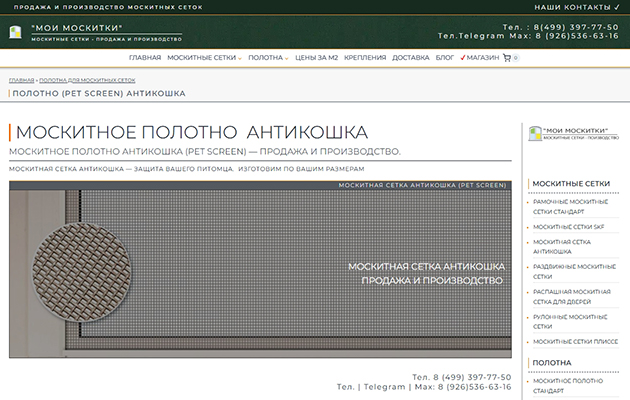Image resolution: width=630 pixels, height=400 pixels.
Task: Open Москитная сетка антикошка sidebar link
Action: coord(562,247)
